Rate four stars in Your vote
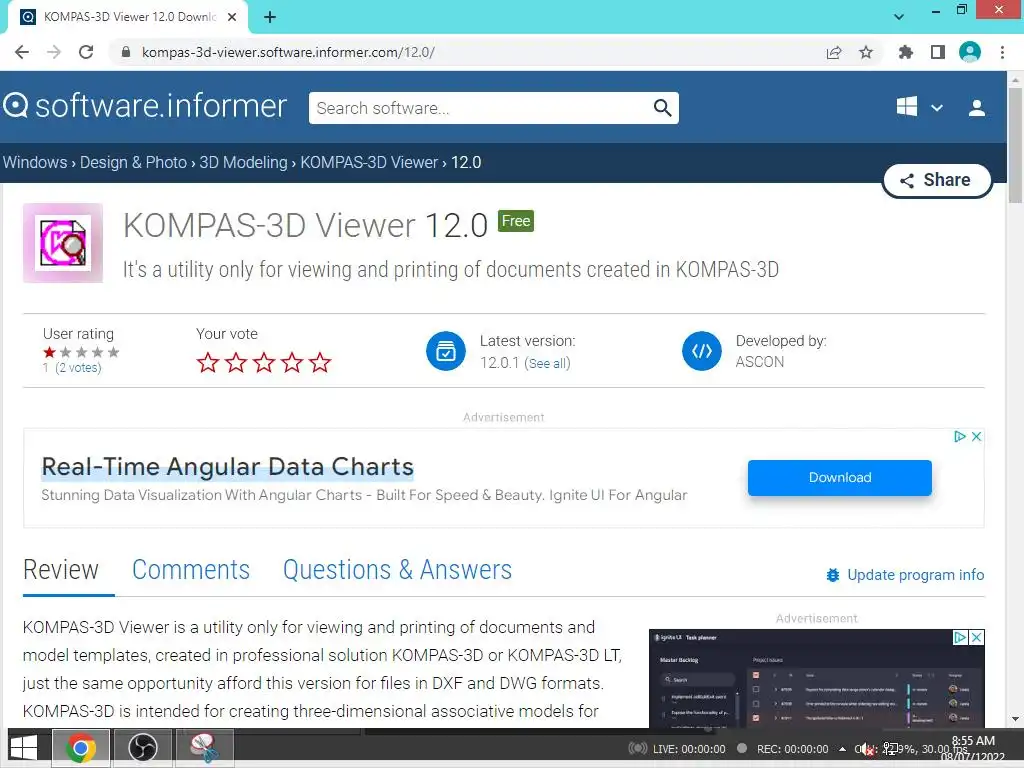 (292, 362)
